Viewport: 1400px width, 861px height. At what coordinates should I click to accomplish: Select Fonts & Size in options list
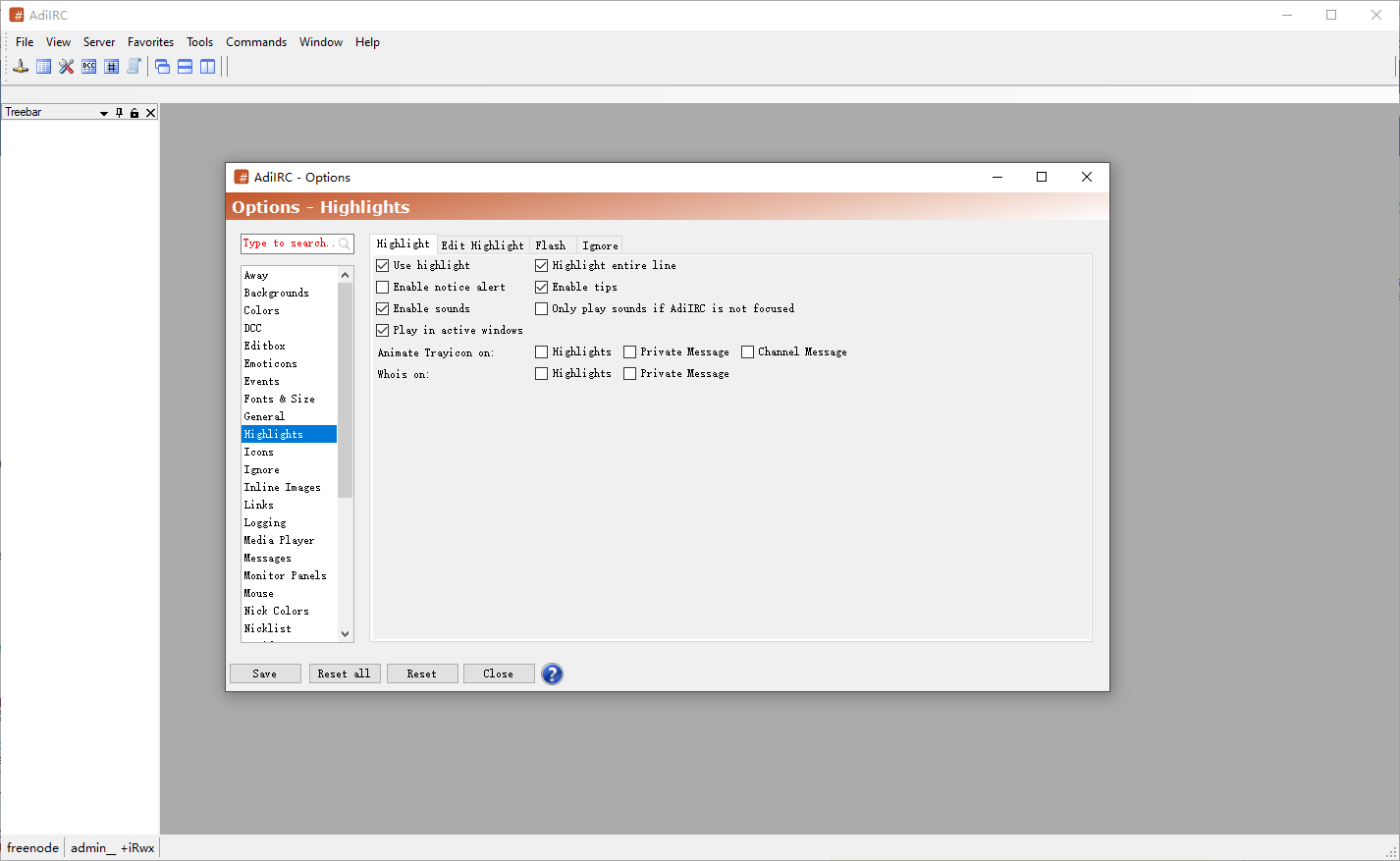pos(289,400)
